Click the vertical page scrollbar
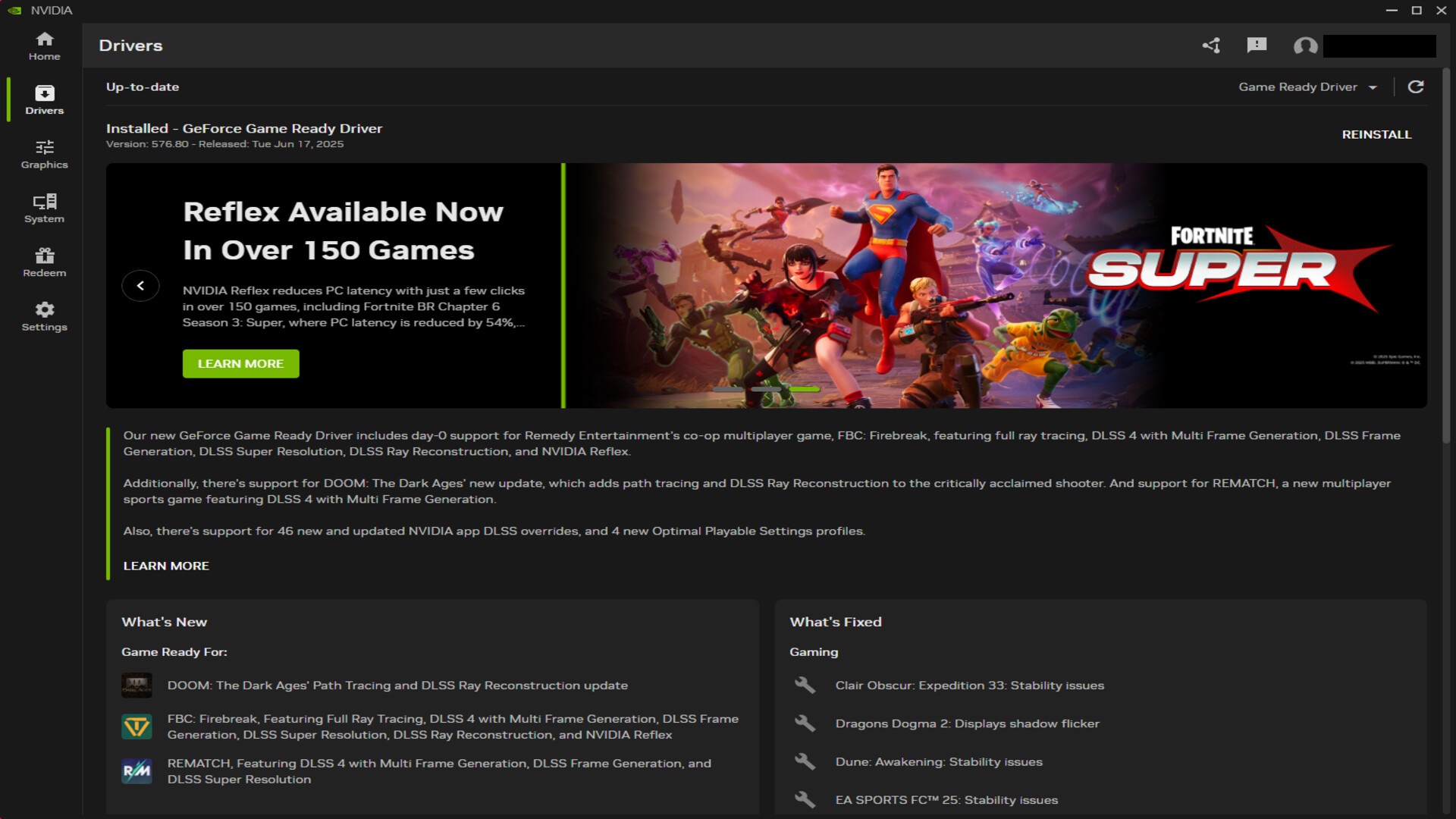This screenshot has height=819, width=1456. pos(1446,254)
